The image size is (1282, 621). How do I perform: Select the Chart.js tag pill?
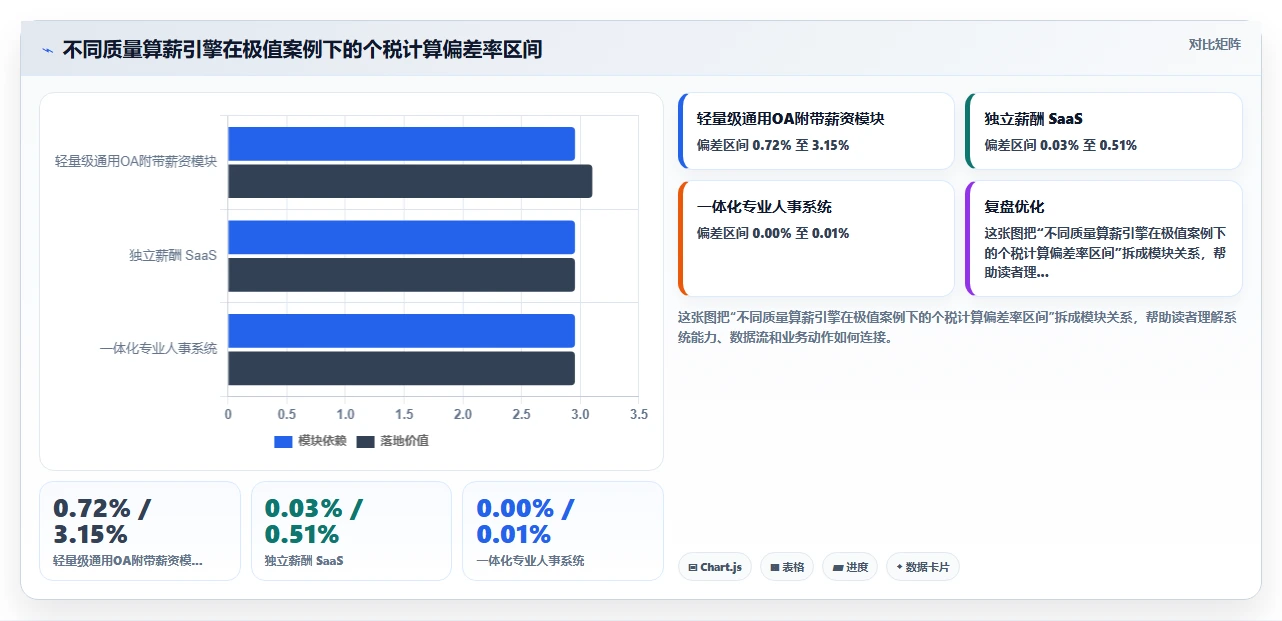click(715, 567)
